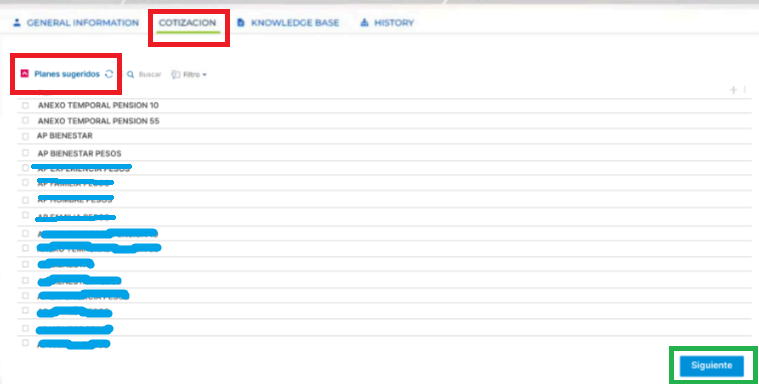Collapse the Planes sugeridos section icon
The height and width of the screenshot is (384, 759).
pyautogui.click(x=25, y=74)
